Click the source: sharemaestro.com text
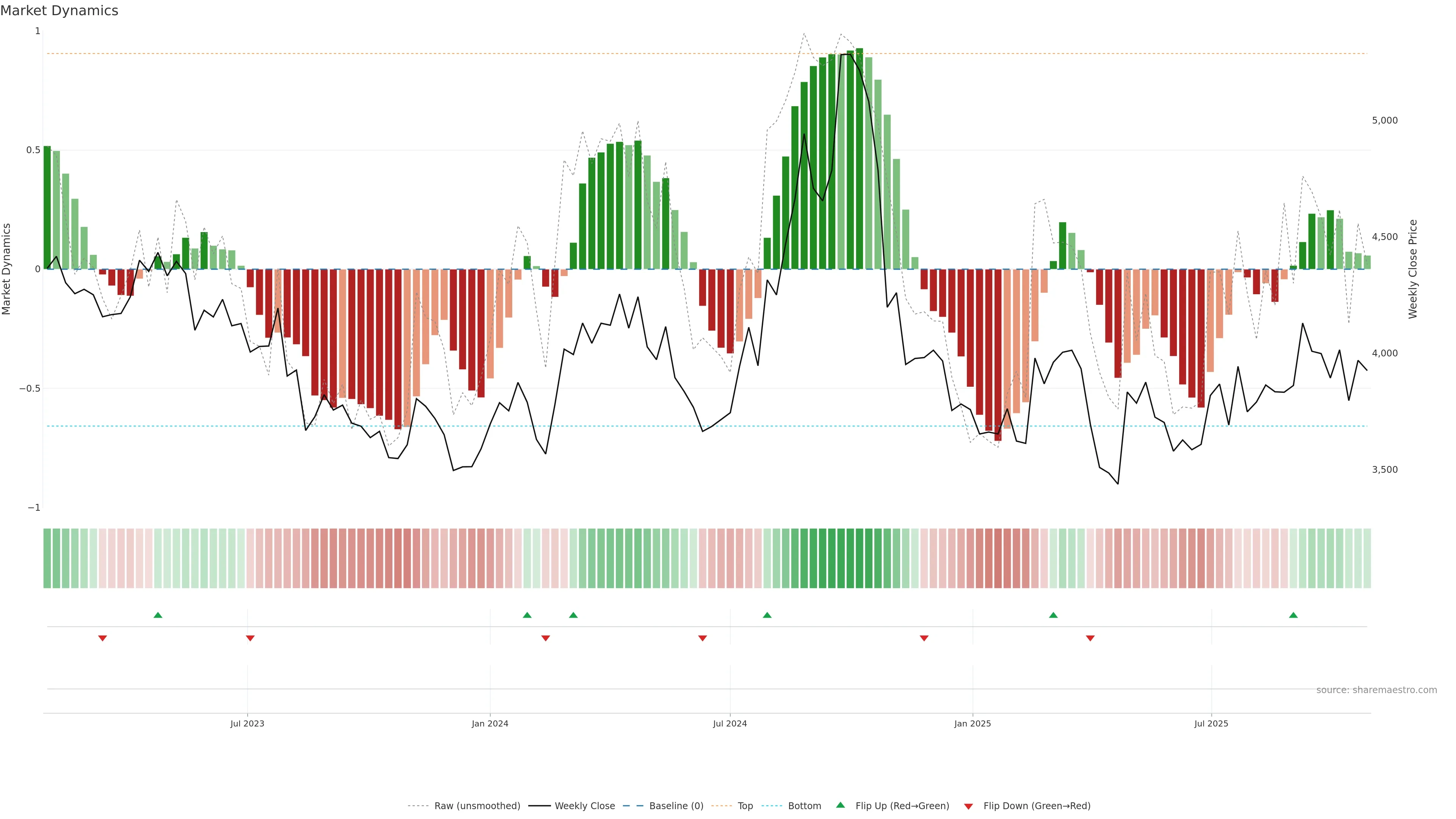Viewport: 1456px width, 819px height. click(1376, 690)
